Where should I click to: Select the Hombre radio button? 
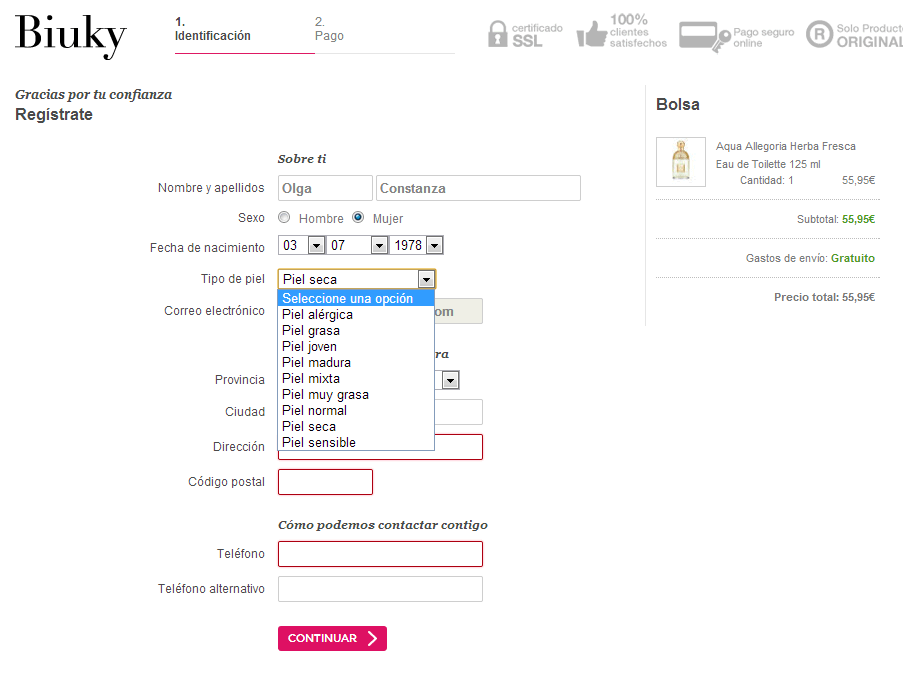(284, 218)
